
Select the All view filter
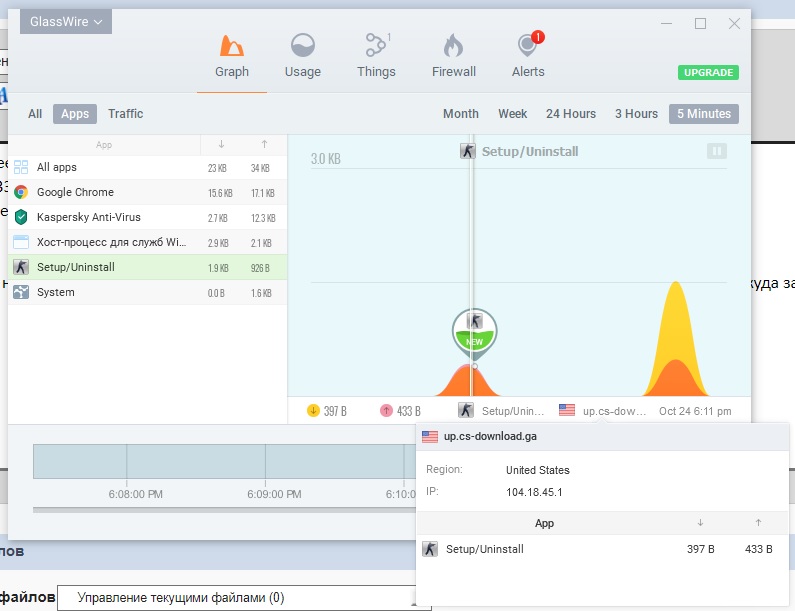35,114
